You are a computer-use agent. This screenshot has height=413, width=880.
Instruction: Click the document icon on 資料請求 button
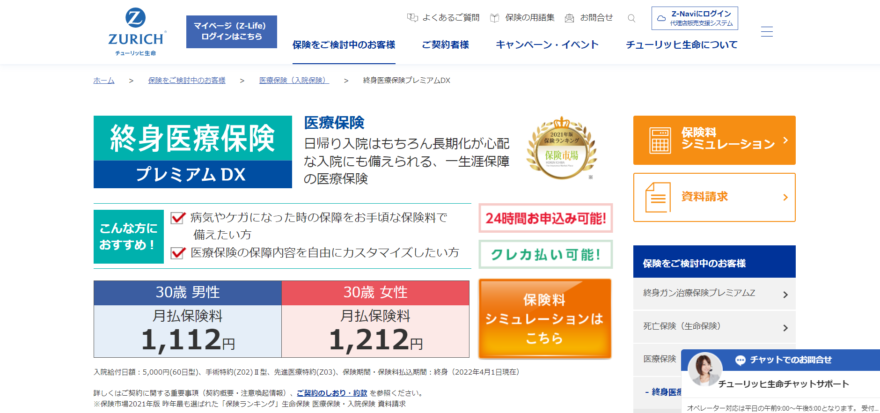[x=658, y=198]
